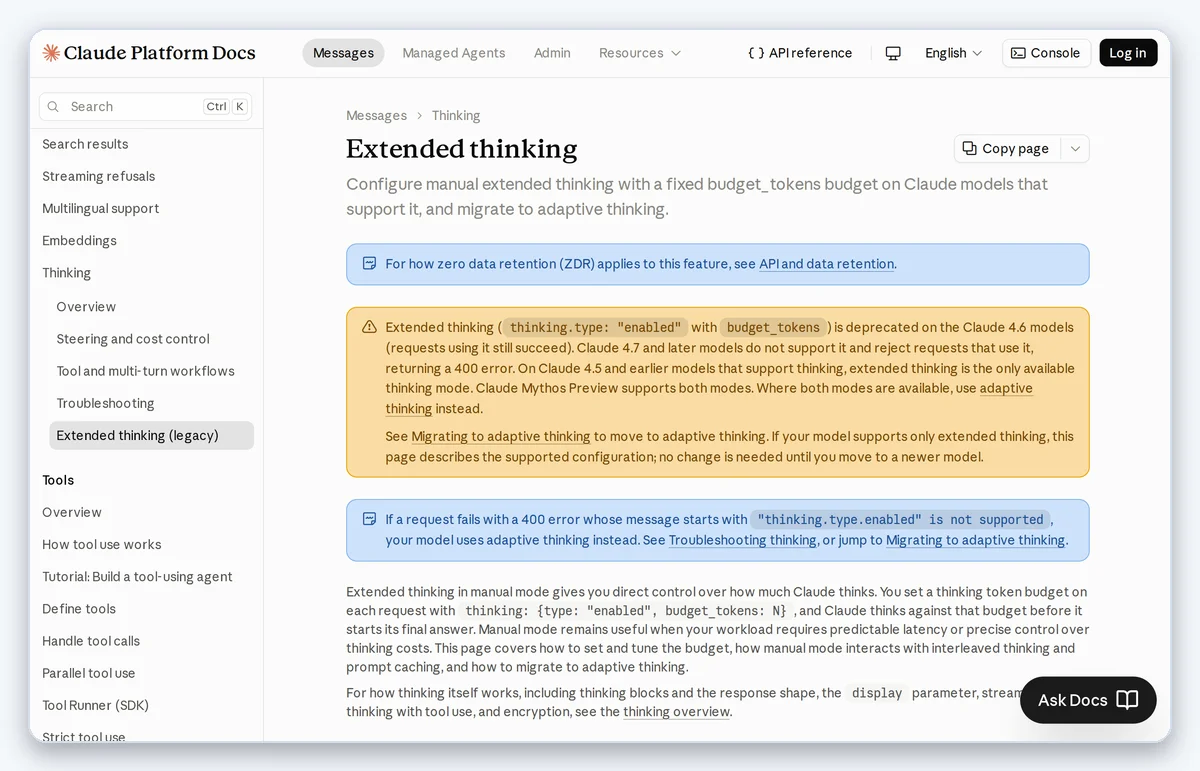Click the warning triangle icon in deprecation notice
This screenshot has width=1200, height=771.
[369, 327]
